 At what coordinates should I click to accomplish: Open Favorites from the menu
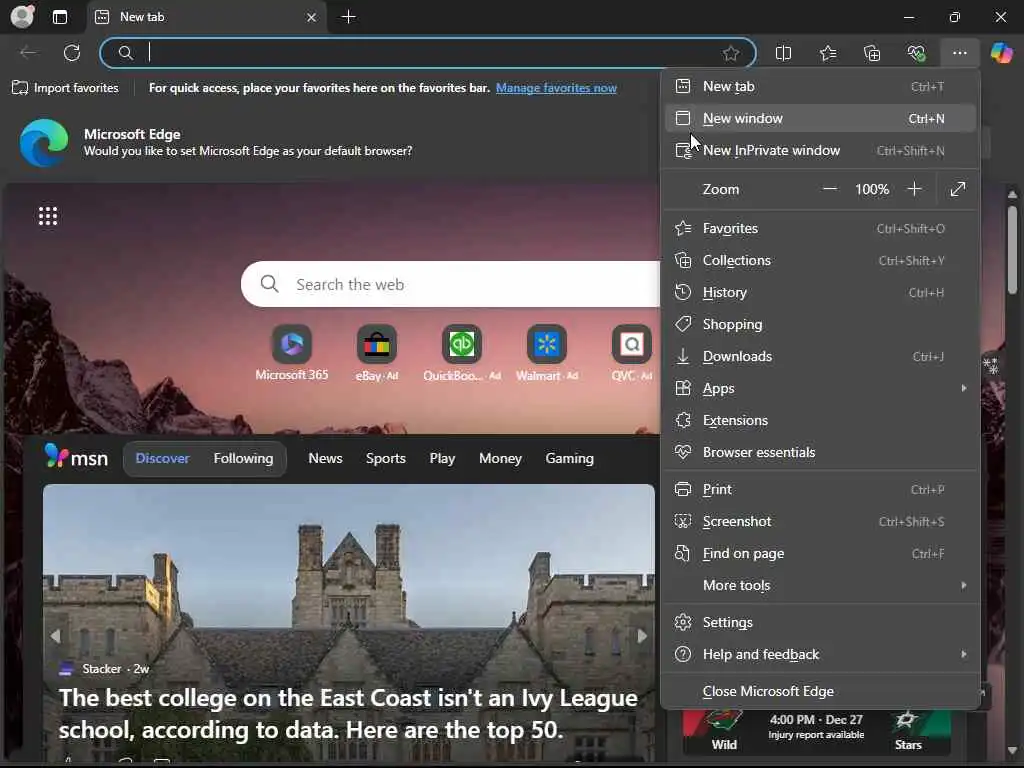coord(820,229)
